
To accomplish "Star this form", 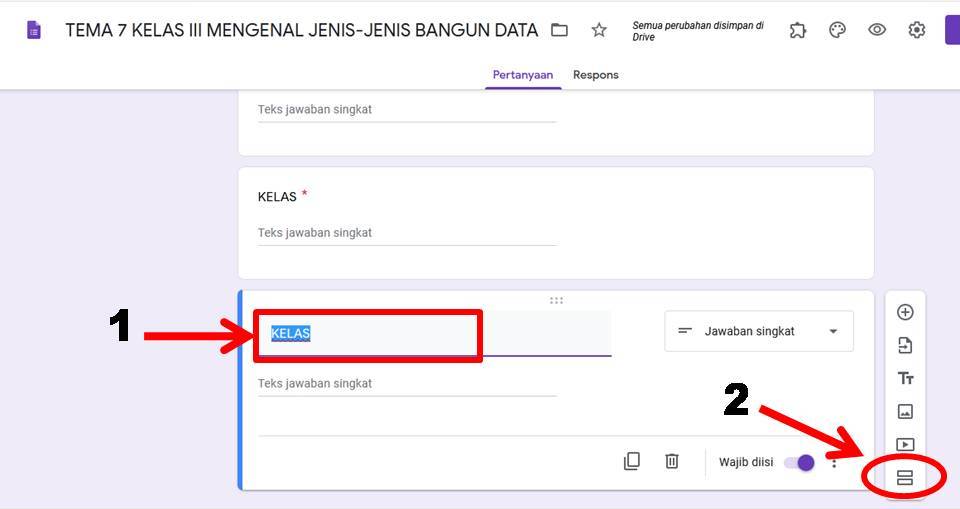I will click(599, 29).
